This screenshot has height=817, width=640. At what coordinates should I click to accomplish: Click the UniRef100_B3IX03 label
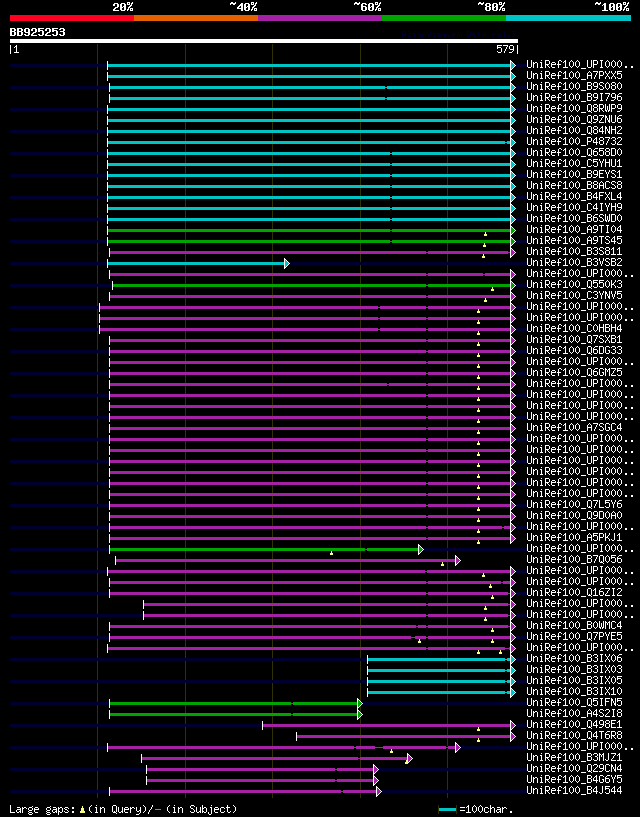574,670
